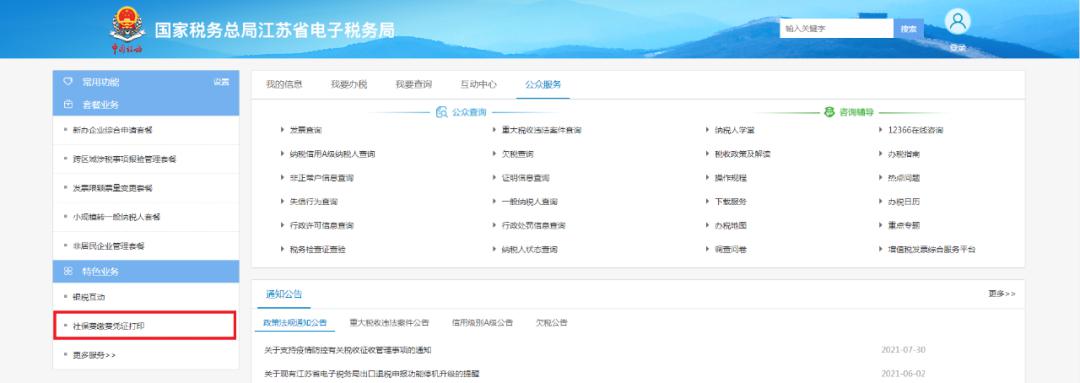This screenshot has width=1080, height=383.
Task: Click the site title 国家税务总局江苏省电子税务局
Action: (x=274, y=31)
